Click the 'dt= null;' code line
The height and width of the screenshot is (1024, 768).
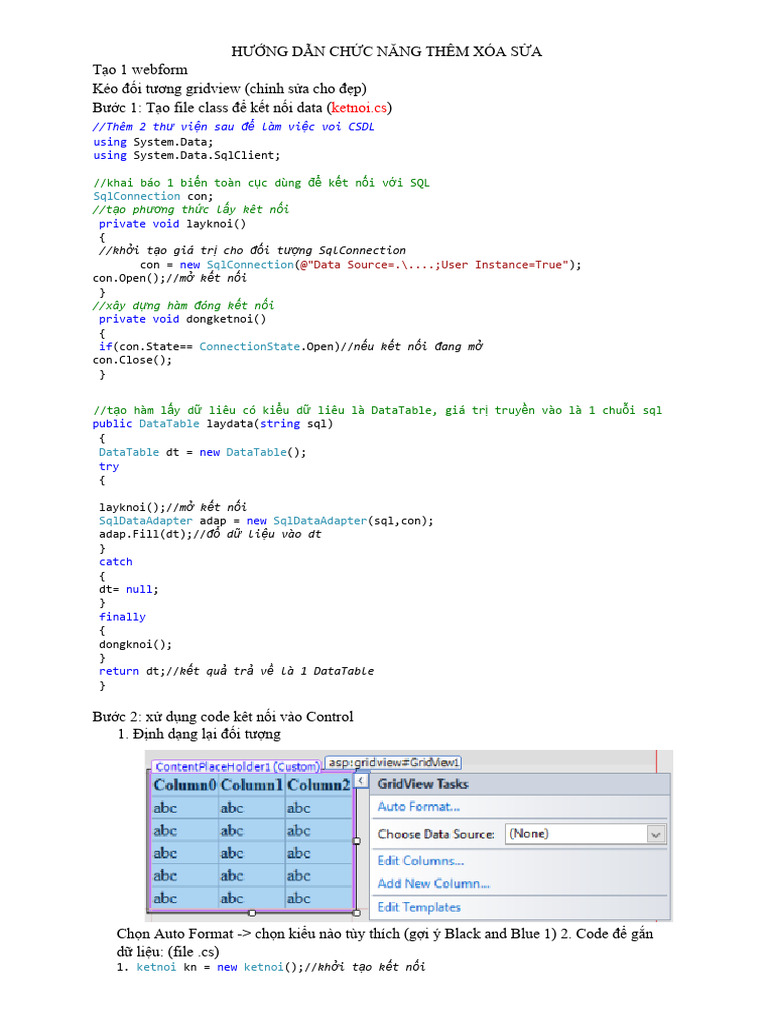pyautogui.click(x=129, y=589)
